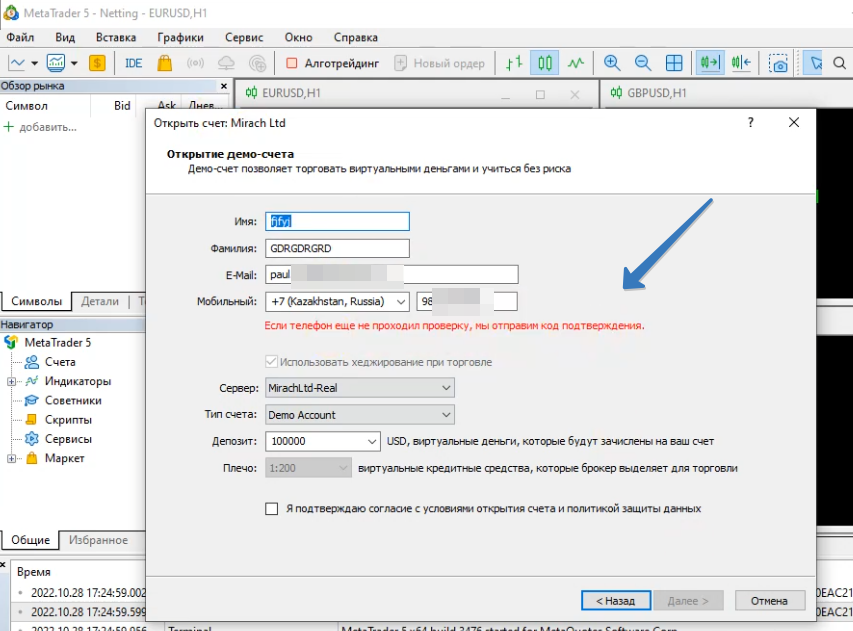853x631 pixels.
Task: Select Сервисы in the Navigator
Action: click(x=68, y=439)
